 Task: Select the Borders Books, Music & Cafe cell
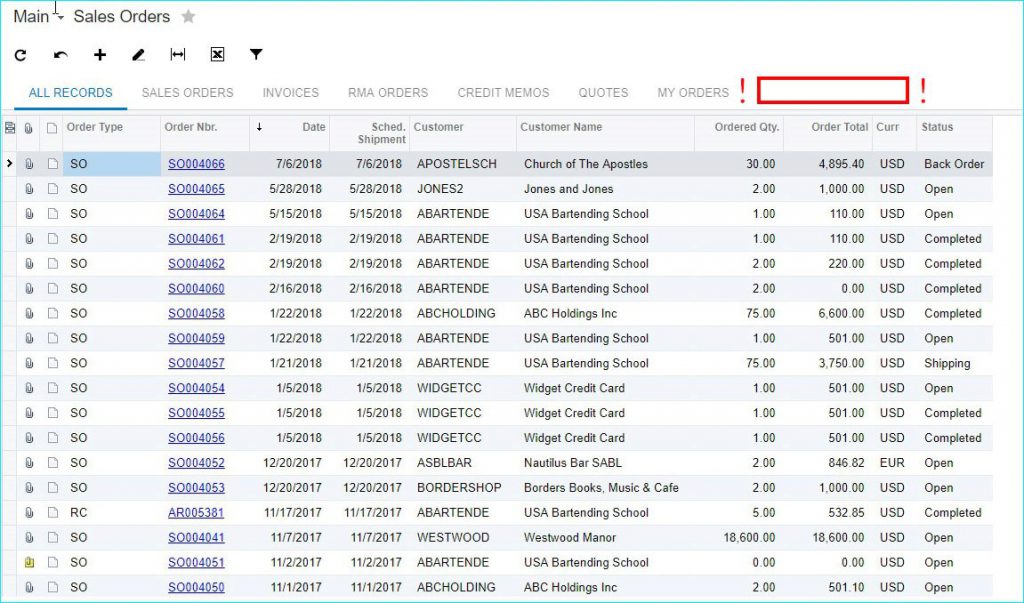[x=601, y=488]
